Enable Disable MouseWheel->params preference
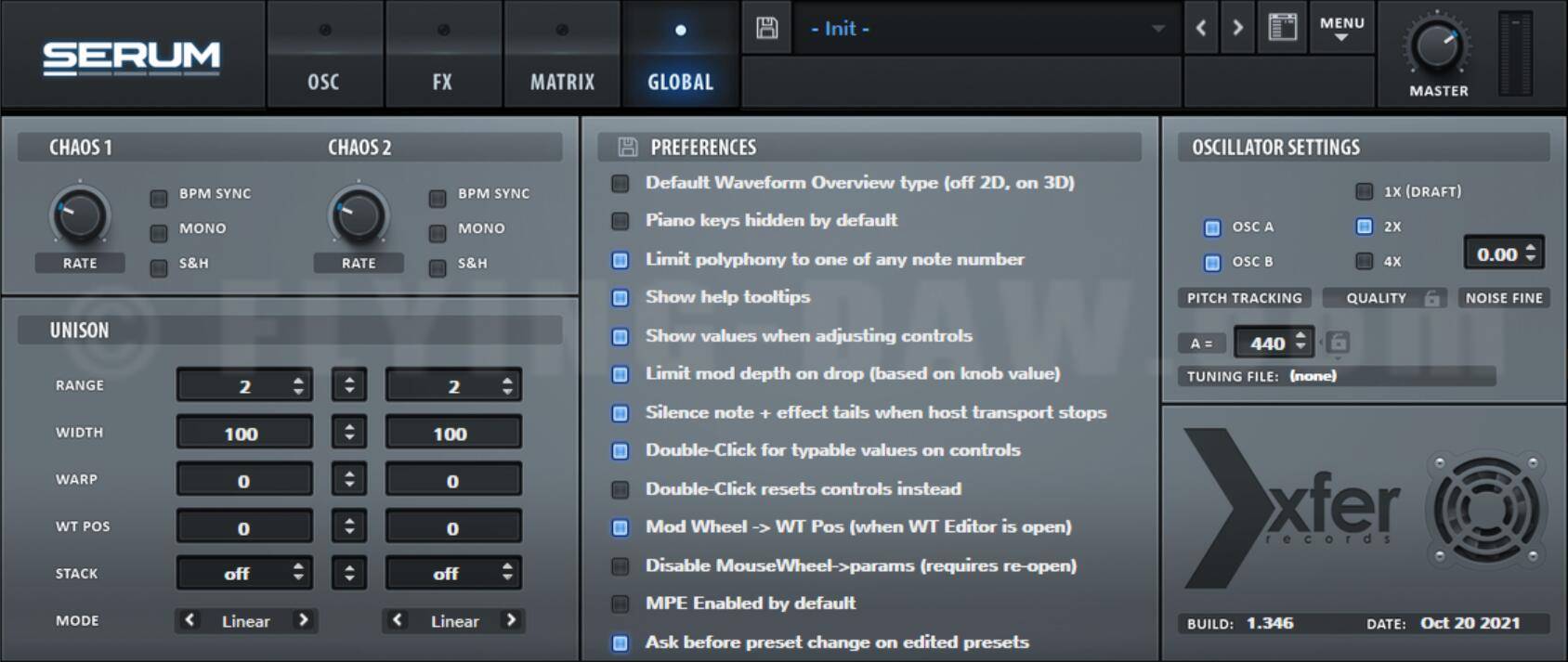Viewport: 1568px width, 662px height. tap(621, 566)
